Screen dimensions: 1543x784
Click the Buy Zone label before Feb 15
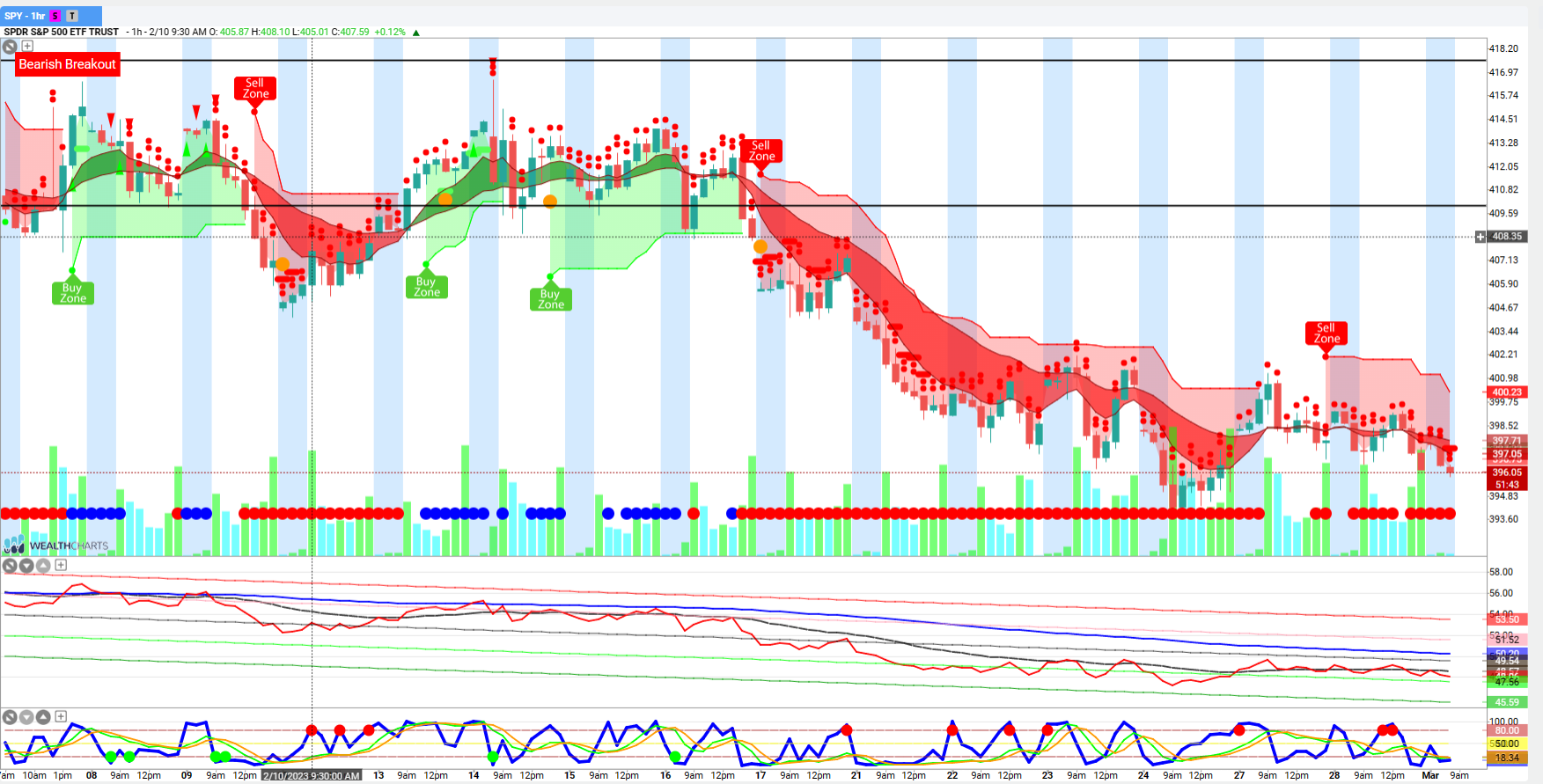[x=551, y=299]
